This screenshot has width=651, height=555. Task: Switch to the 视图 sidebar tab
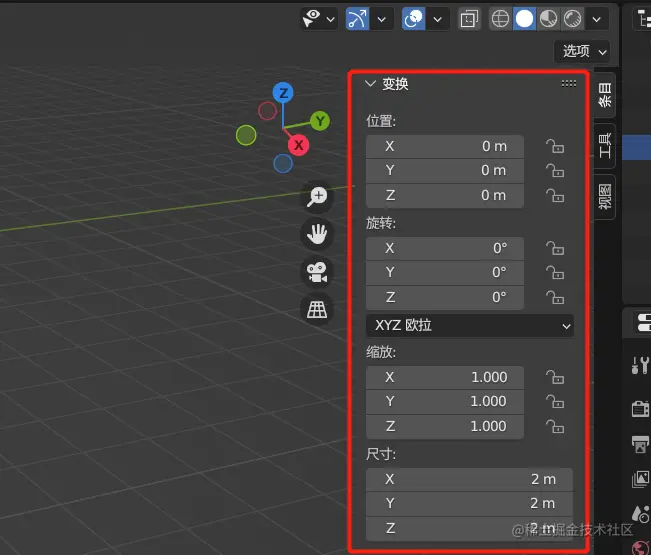pos(604,197)
